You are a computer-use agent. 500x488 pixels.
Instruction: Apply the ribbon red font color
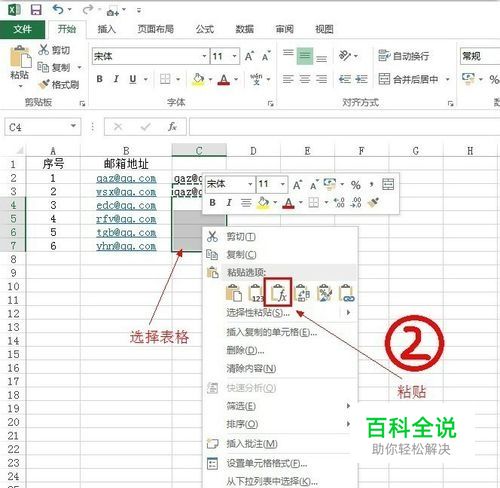tap(224, 79)
